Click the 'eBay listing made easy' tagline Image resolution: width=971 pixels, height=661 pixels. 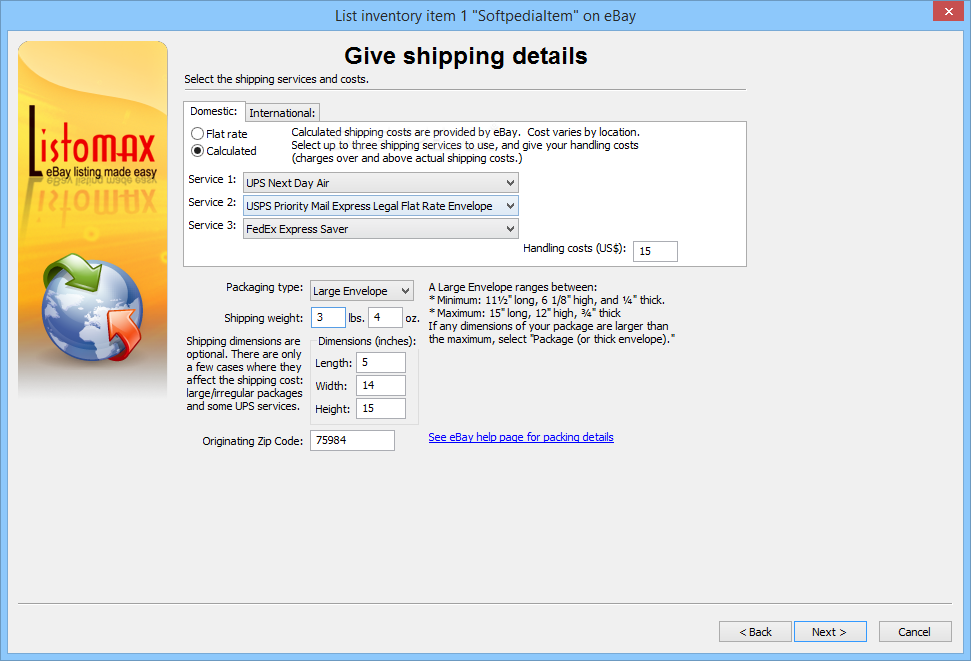102,172
